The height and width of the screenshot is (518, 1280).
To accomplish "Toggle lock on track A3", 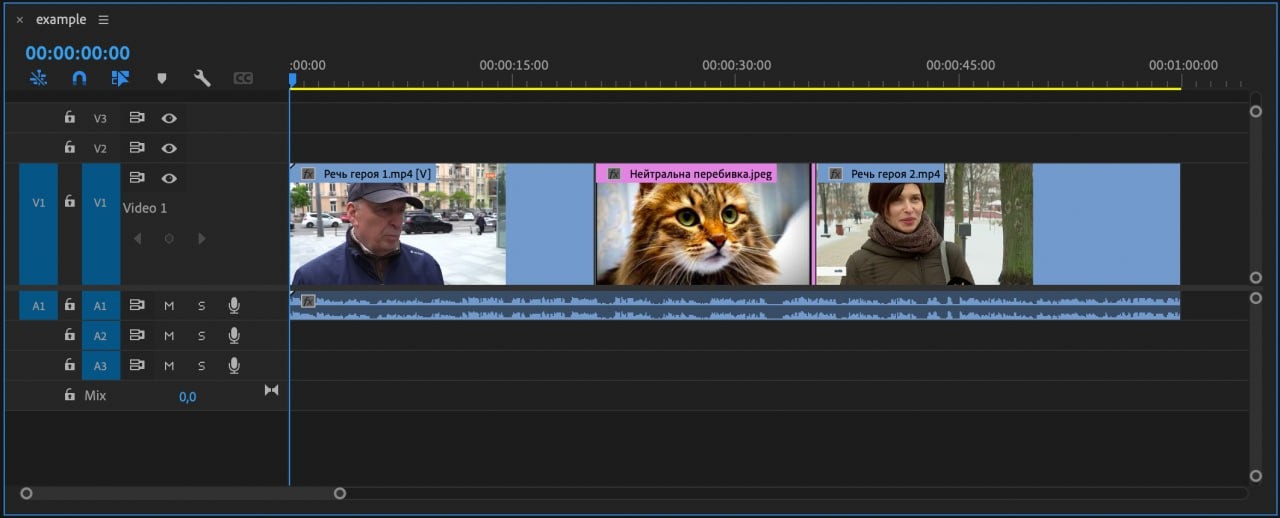I will 69,365.
